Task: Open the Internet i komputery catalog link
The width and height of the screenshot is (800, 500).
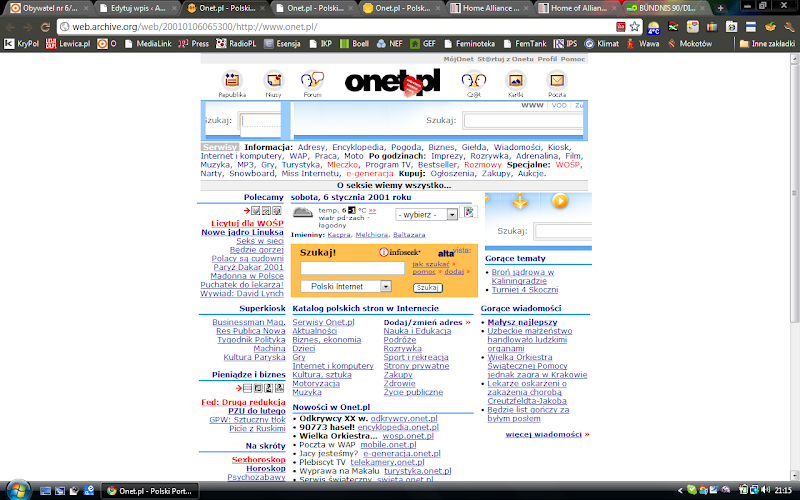Action: click(333, 366)
